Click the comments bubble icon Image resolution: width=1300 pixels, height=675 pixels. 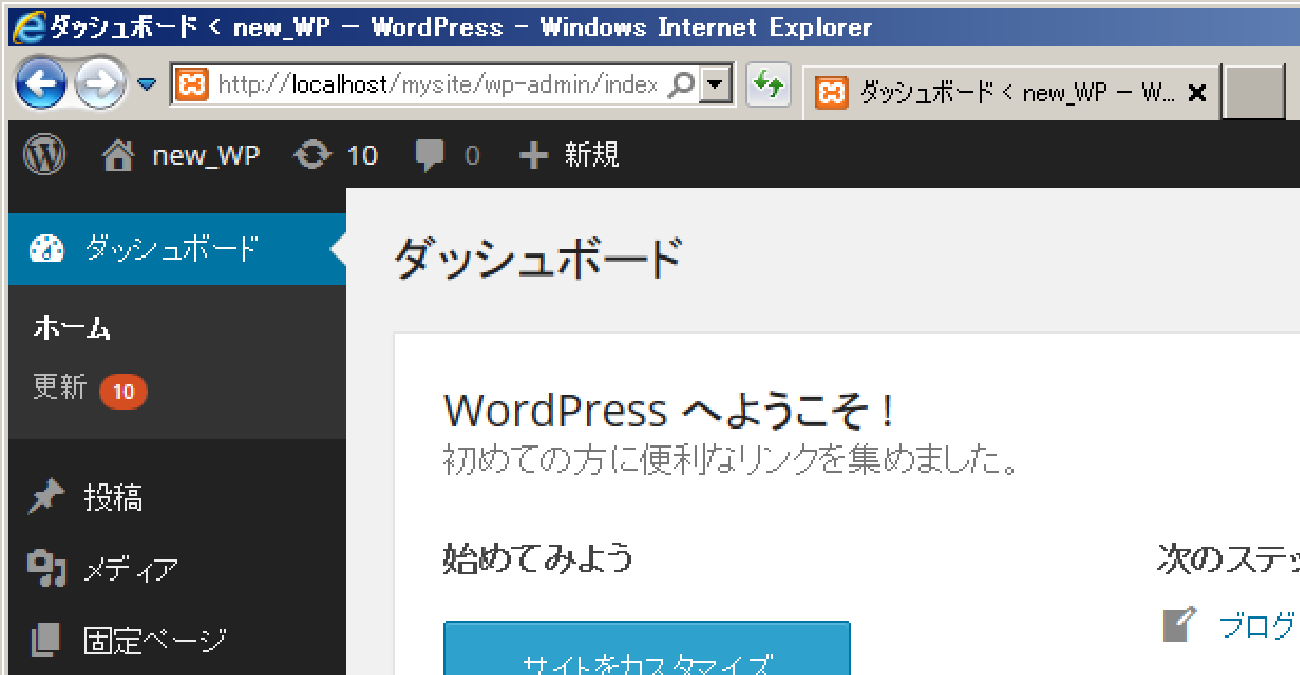(431, 156)
